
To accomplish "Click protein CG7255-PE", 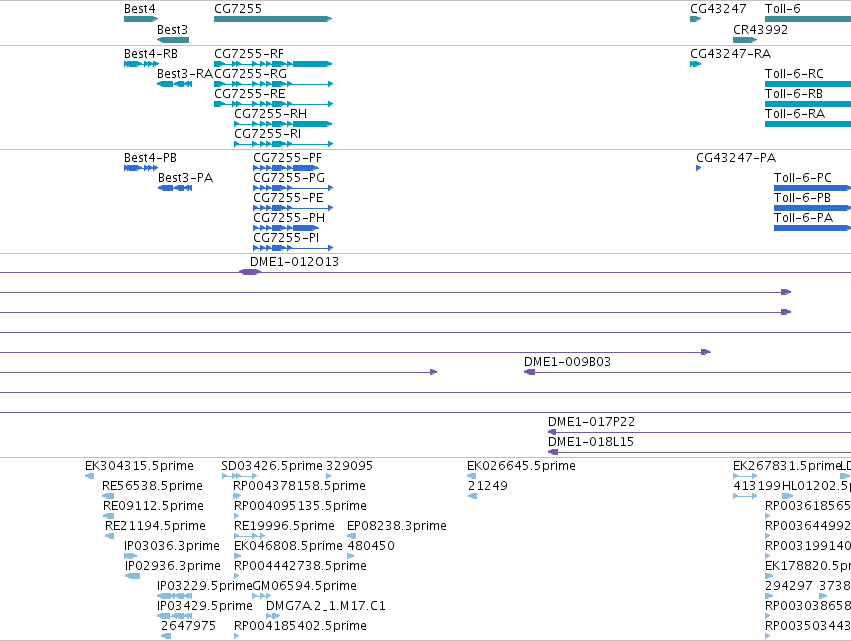I will [293, 208].
